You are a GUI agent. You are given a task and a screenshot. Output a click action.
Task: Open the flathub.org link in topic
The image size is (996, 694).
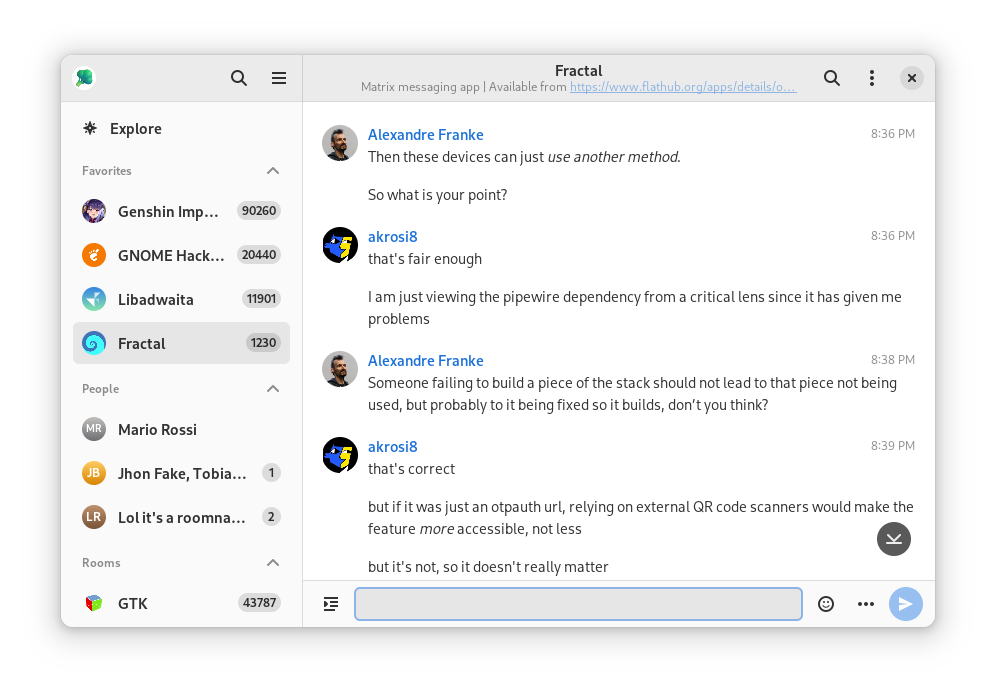pyautogui.click(x=683, y=87)
